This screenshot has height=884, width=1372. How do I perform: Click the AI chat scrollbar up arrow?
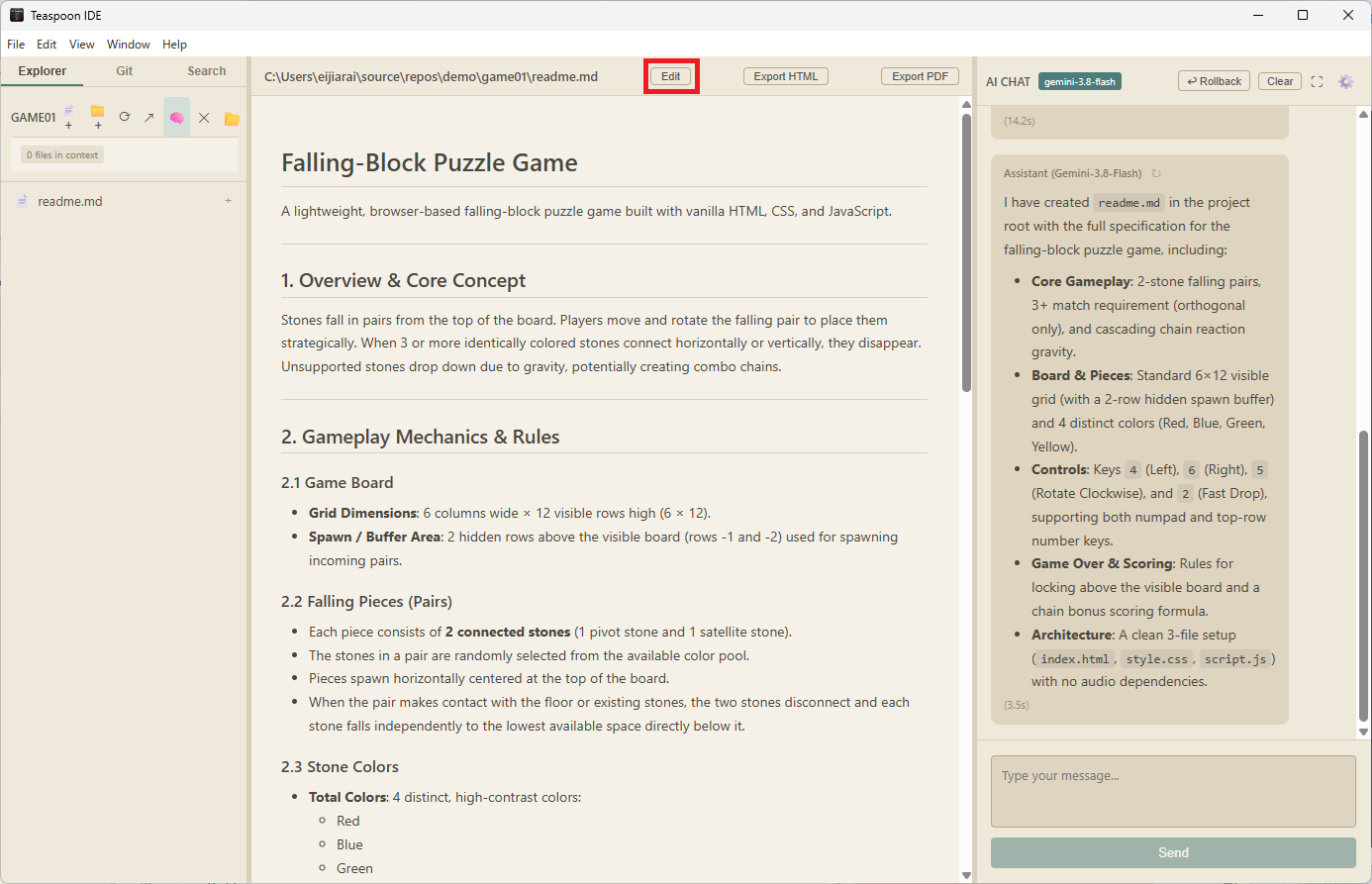pos(1363,113)
